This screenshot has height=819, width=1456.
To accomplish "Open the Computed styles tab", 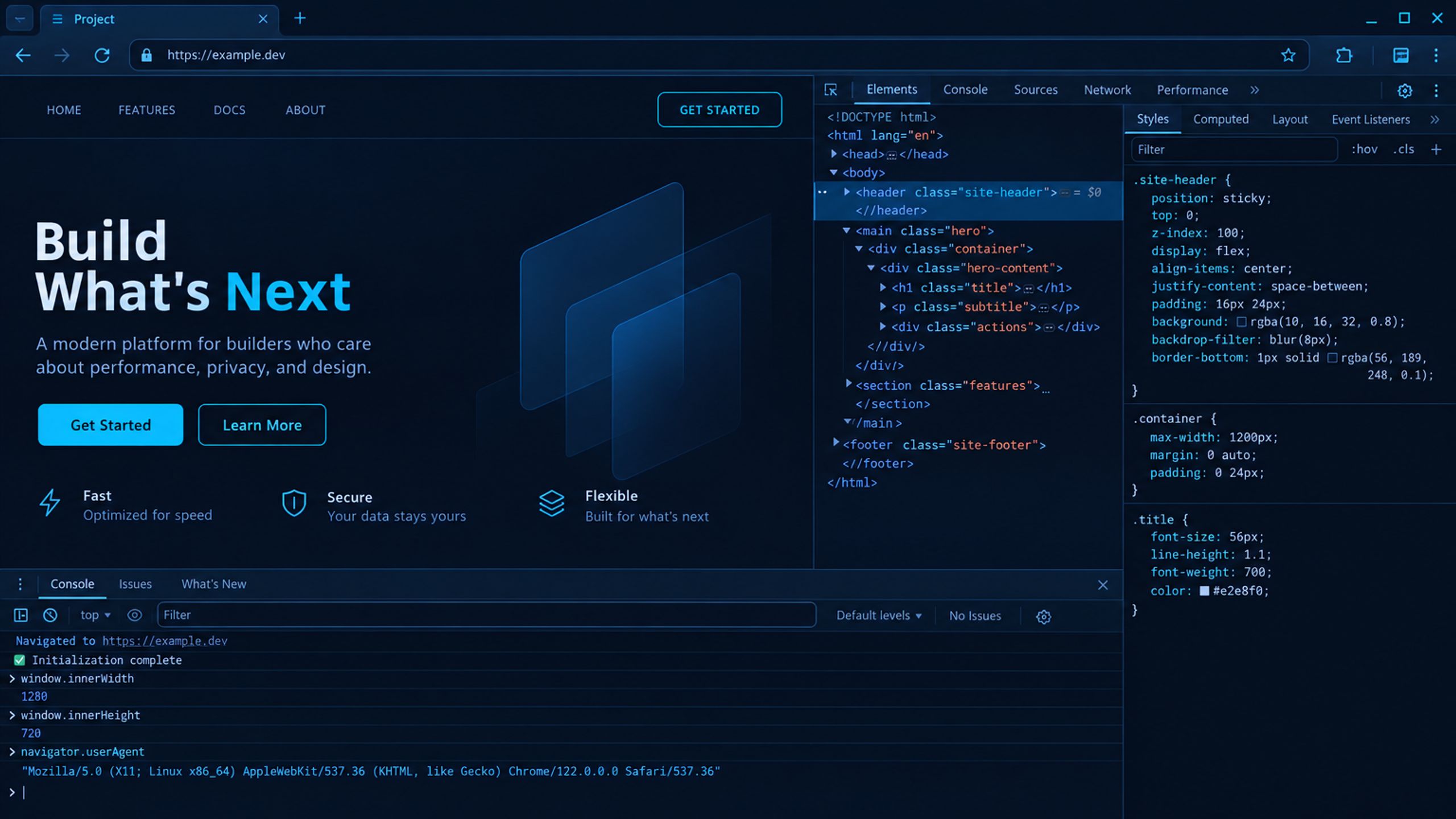I will tap(1221, 119).
